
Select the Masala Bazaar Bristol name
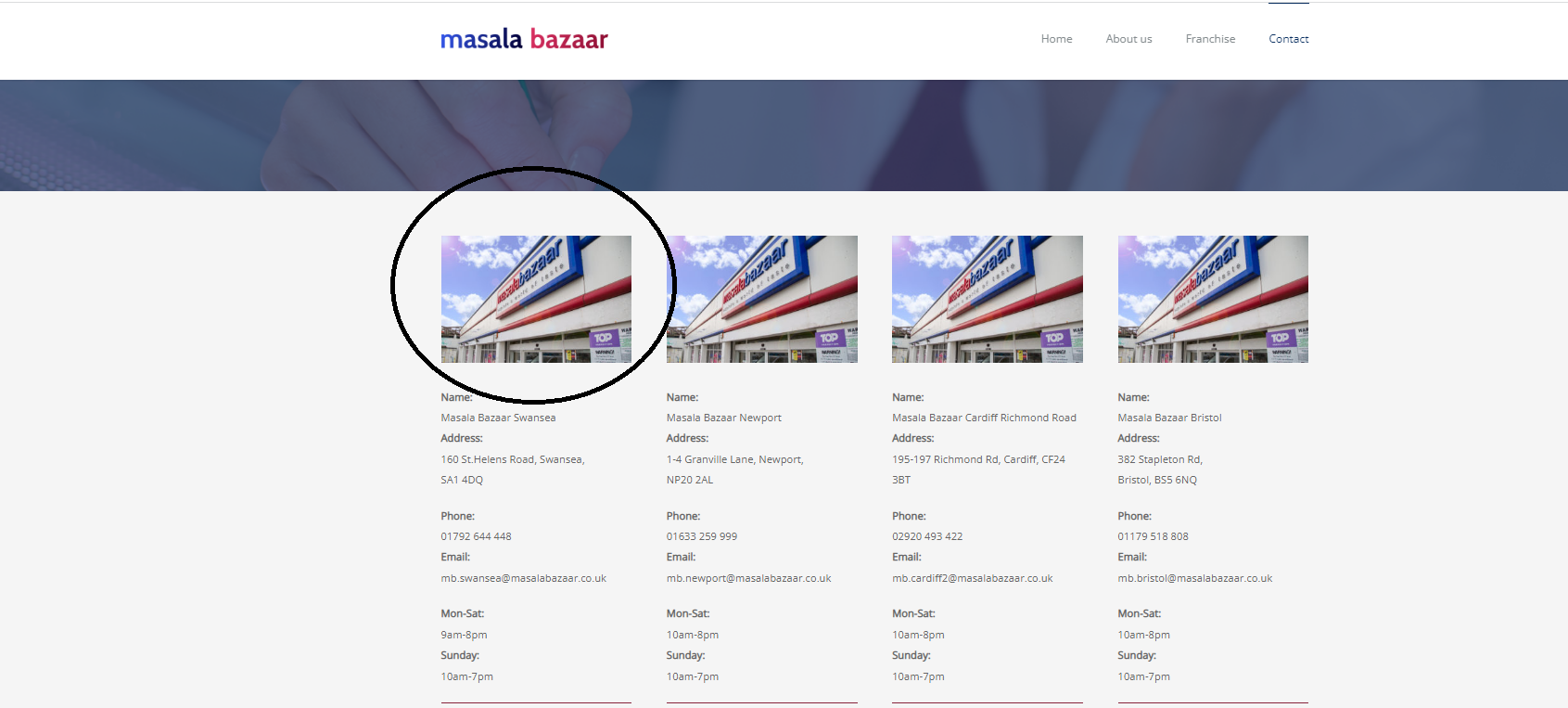[x=1169, y=418]
